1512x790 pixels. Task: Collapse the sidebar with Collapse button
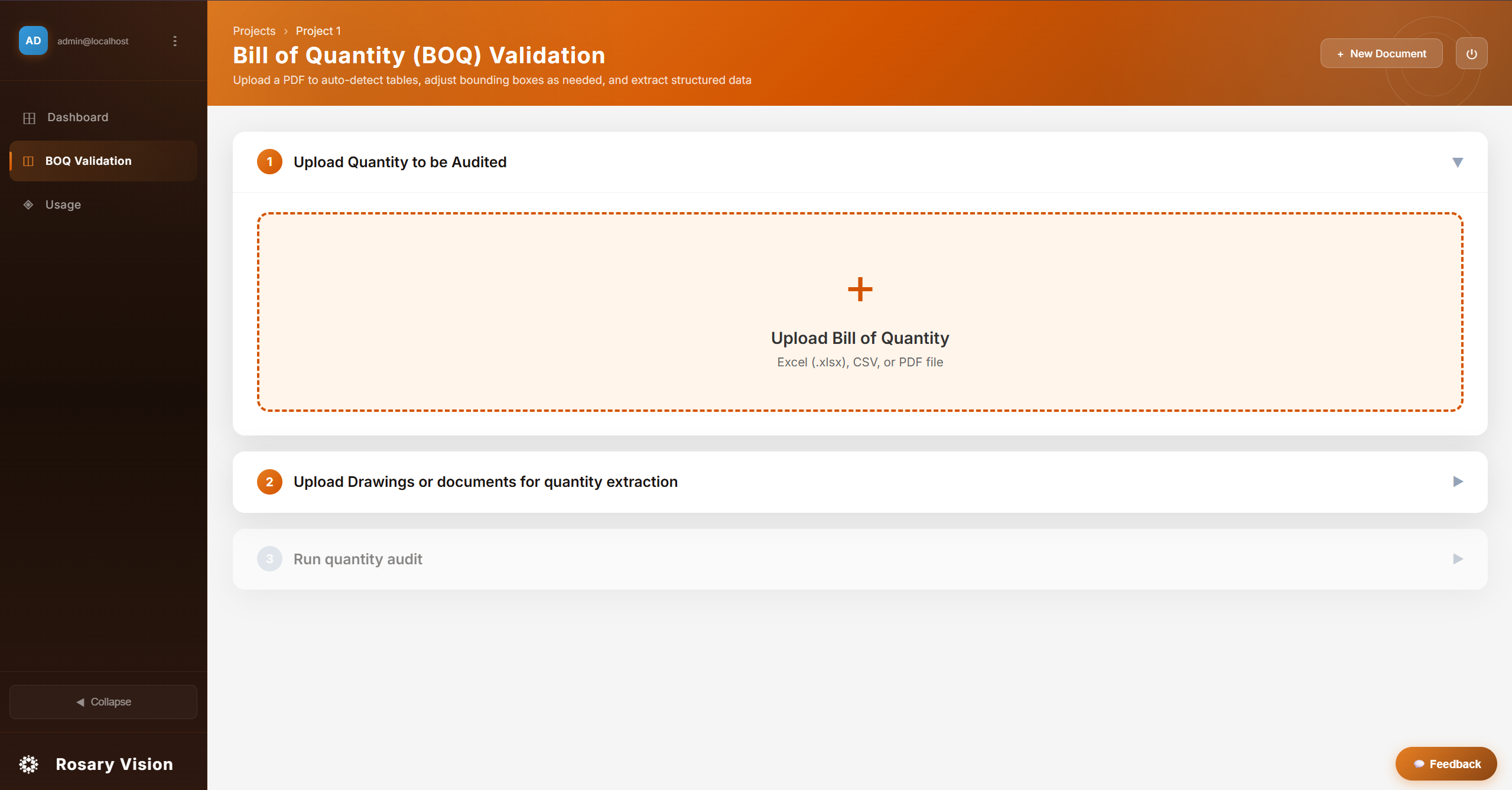pos(103,702)
